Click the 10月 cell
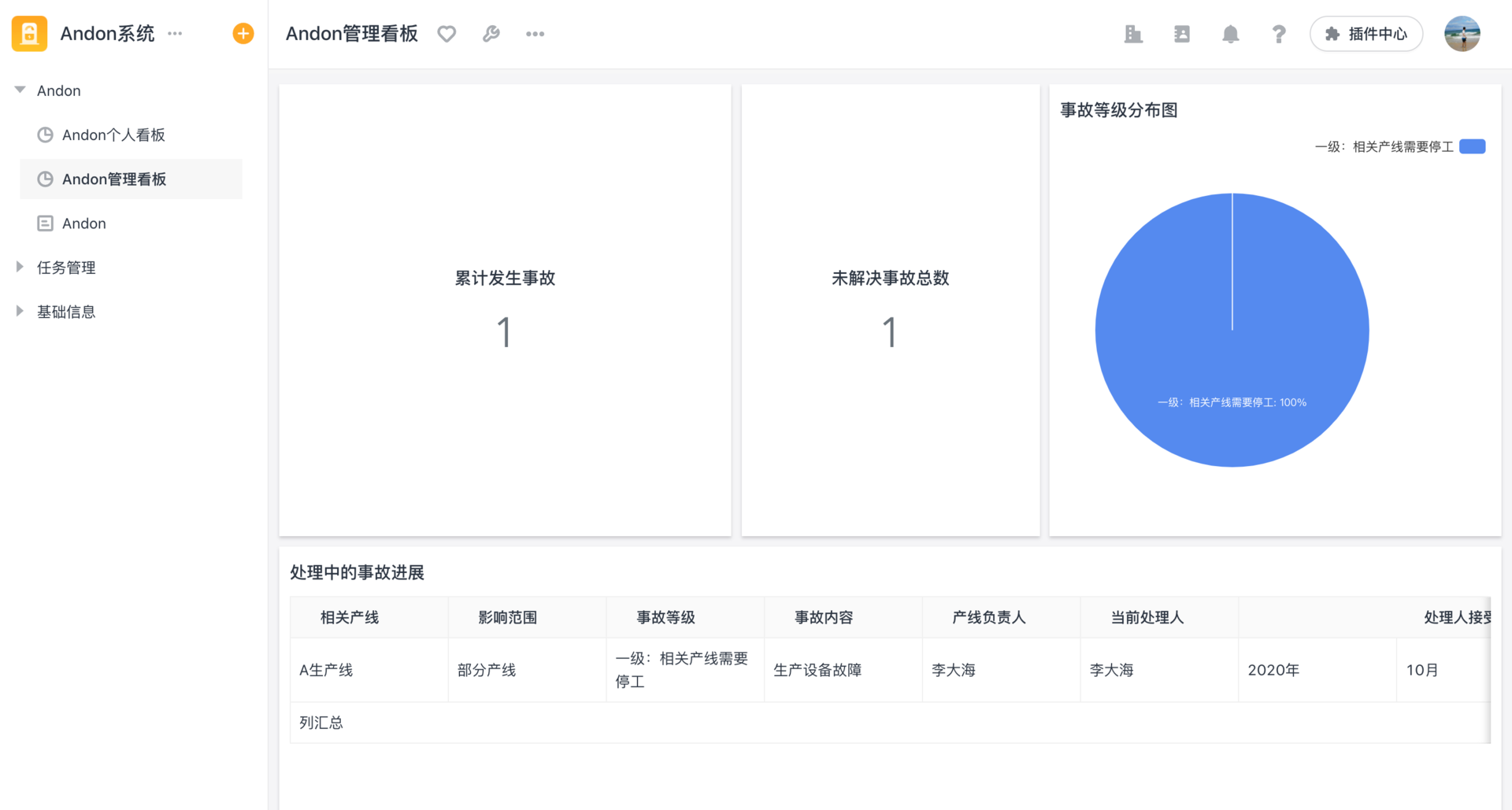Screen dimensions: 1512x810 pos(1443,670)
